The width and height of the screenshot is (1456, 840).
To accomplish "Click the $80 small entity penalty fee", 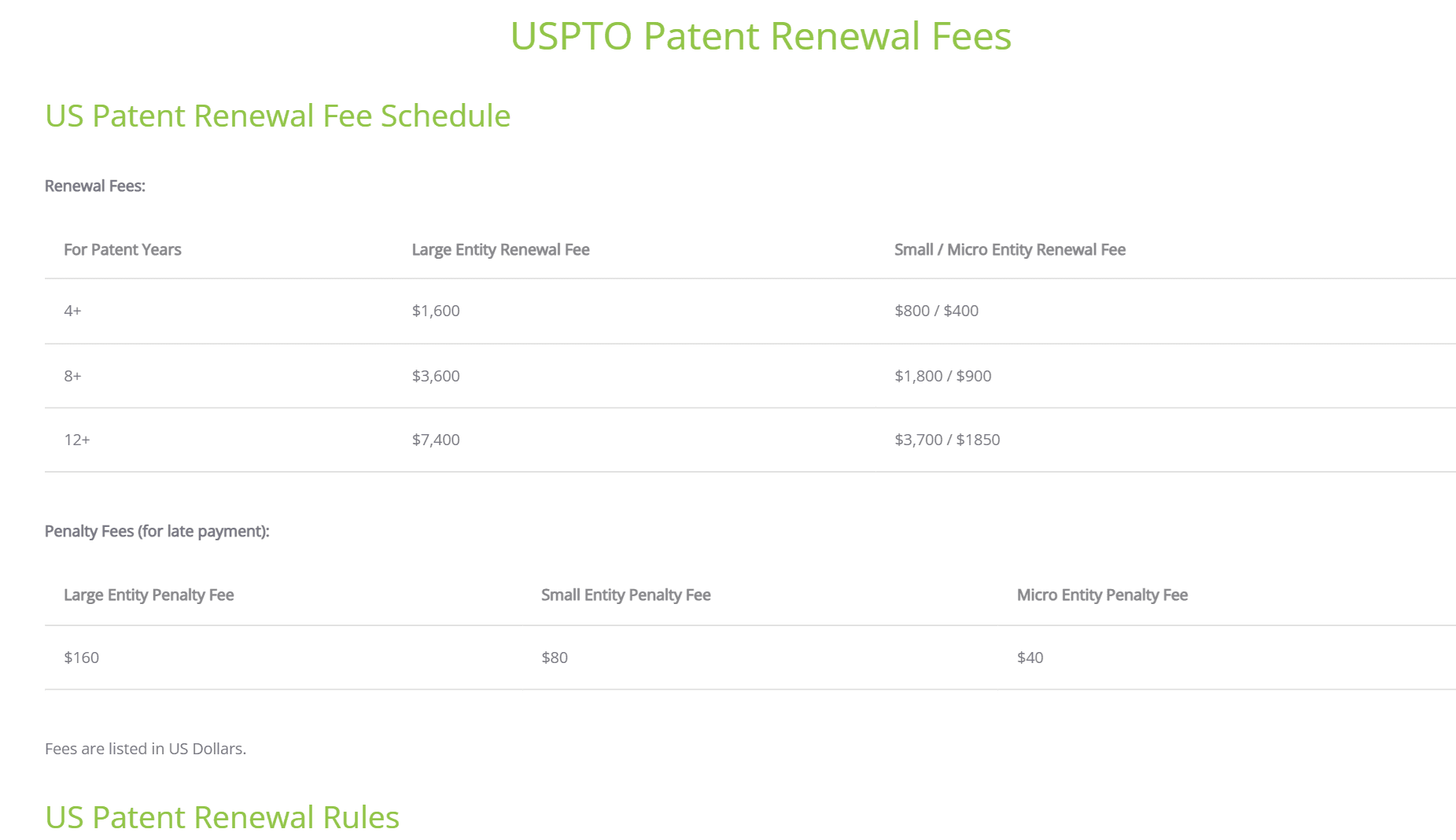I will [555, 658].
